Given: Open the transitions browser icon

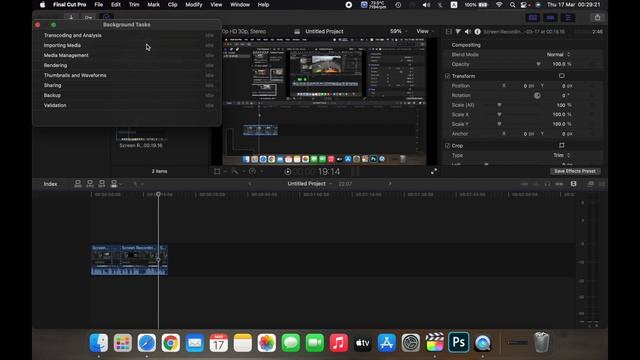Looking at the screenshot, I should click(x=601, y=184).
